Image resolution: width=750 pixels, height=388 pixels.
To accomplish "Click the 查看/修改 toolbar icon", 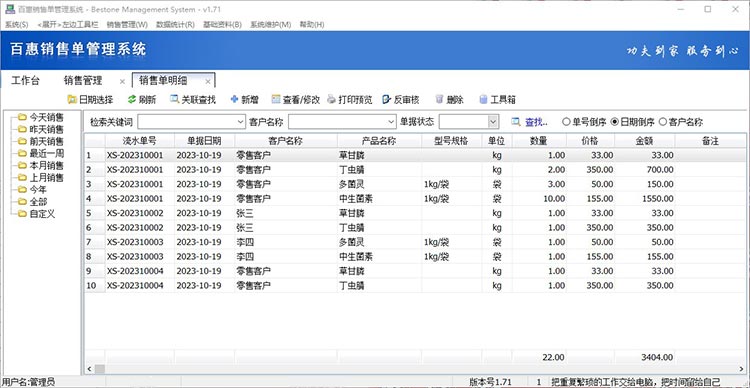I will 276,100.
